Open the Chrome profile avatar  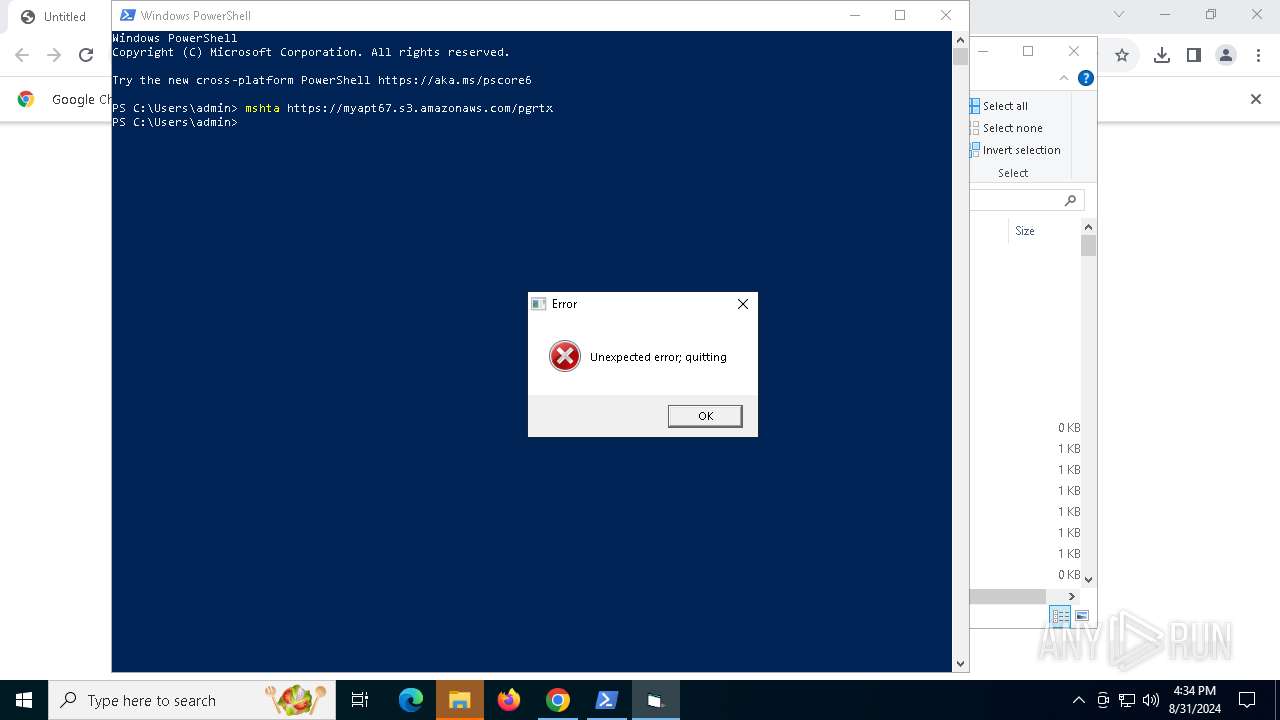(1226, 56)
